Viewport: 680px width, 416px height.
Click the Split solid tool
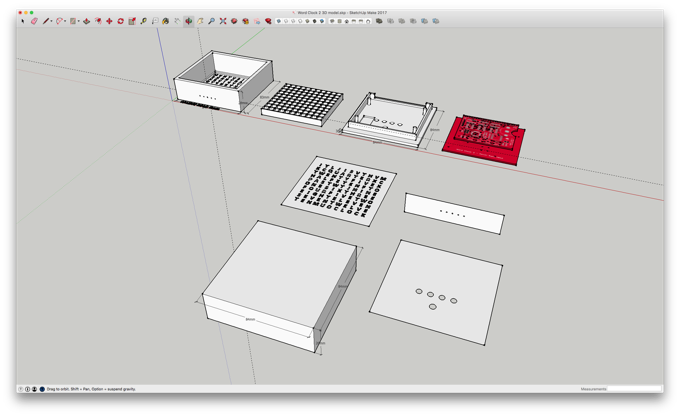[435, 21]
